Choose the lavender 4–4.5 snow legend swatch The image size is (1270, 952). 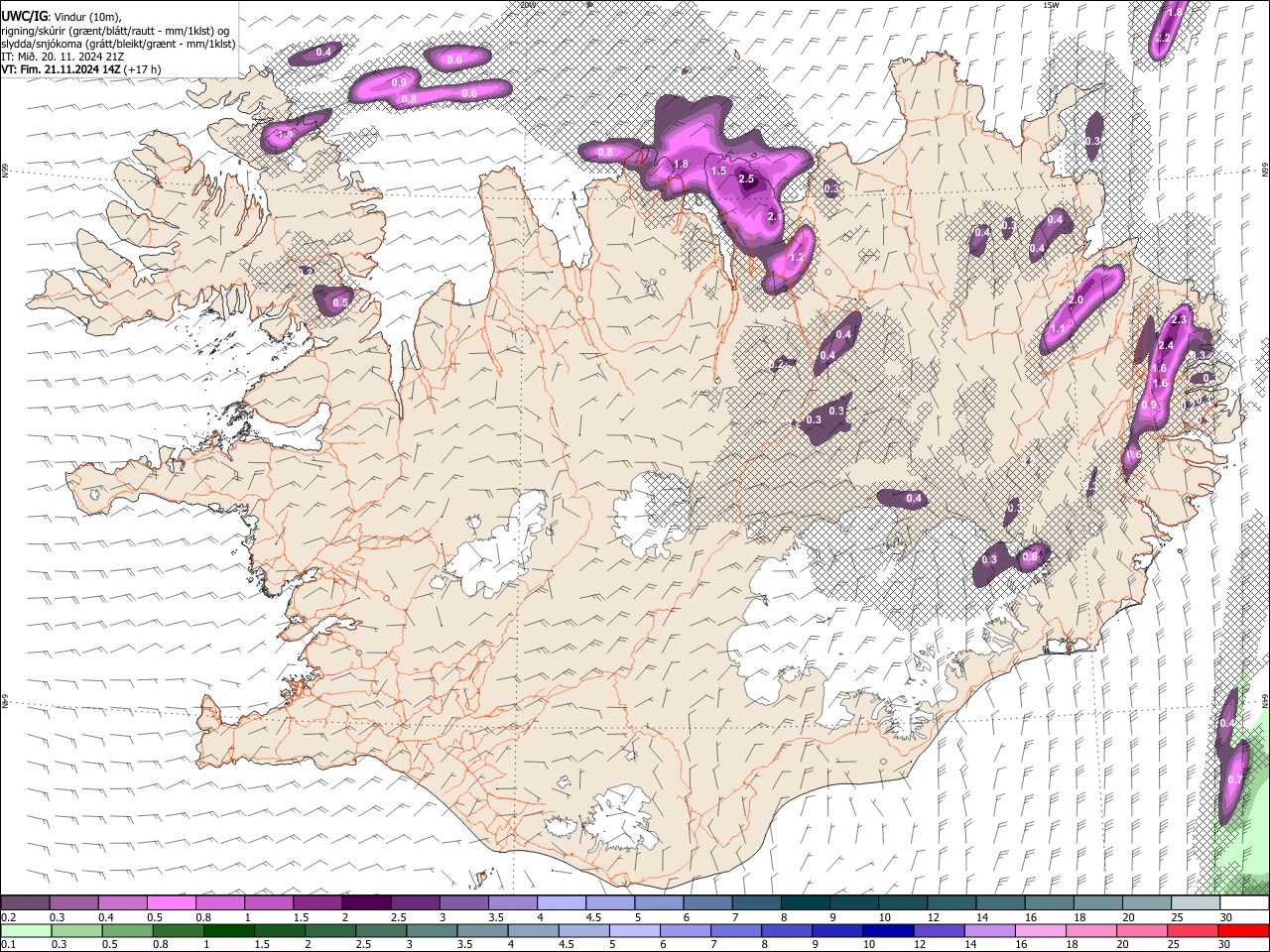pos(560,903)
